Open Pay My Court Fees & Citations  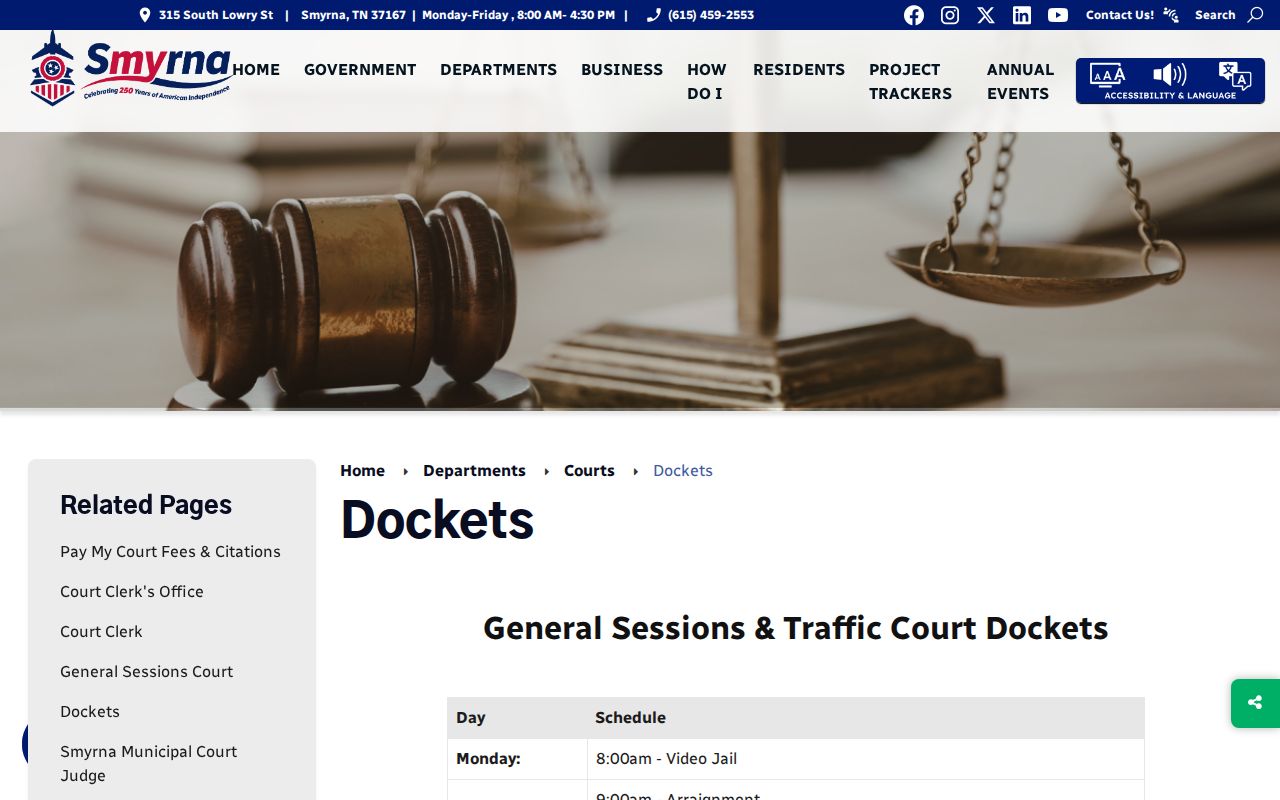click(170, 551)
